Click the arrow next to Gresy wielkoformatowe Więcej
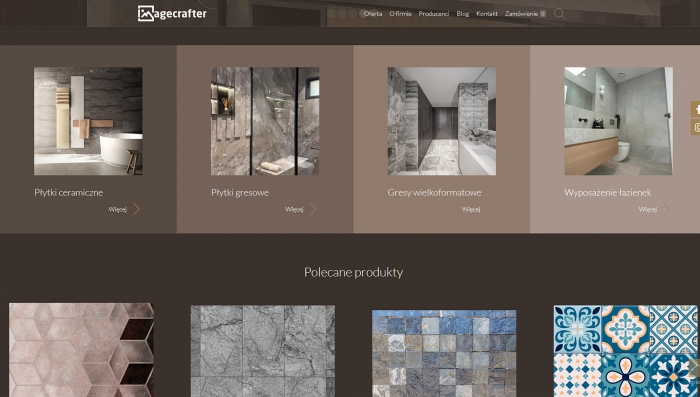This screenshot has width=700, height=397. tap(490, 209)
